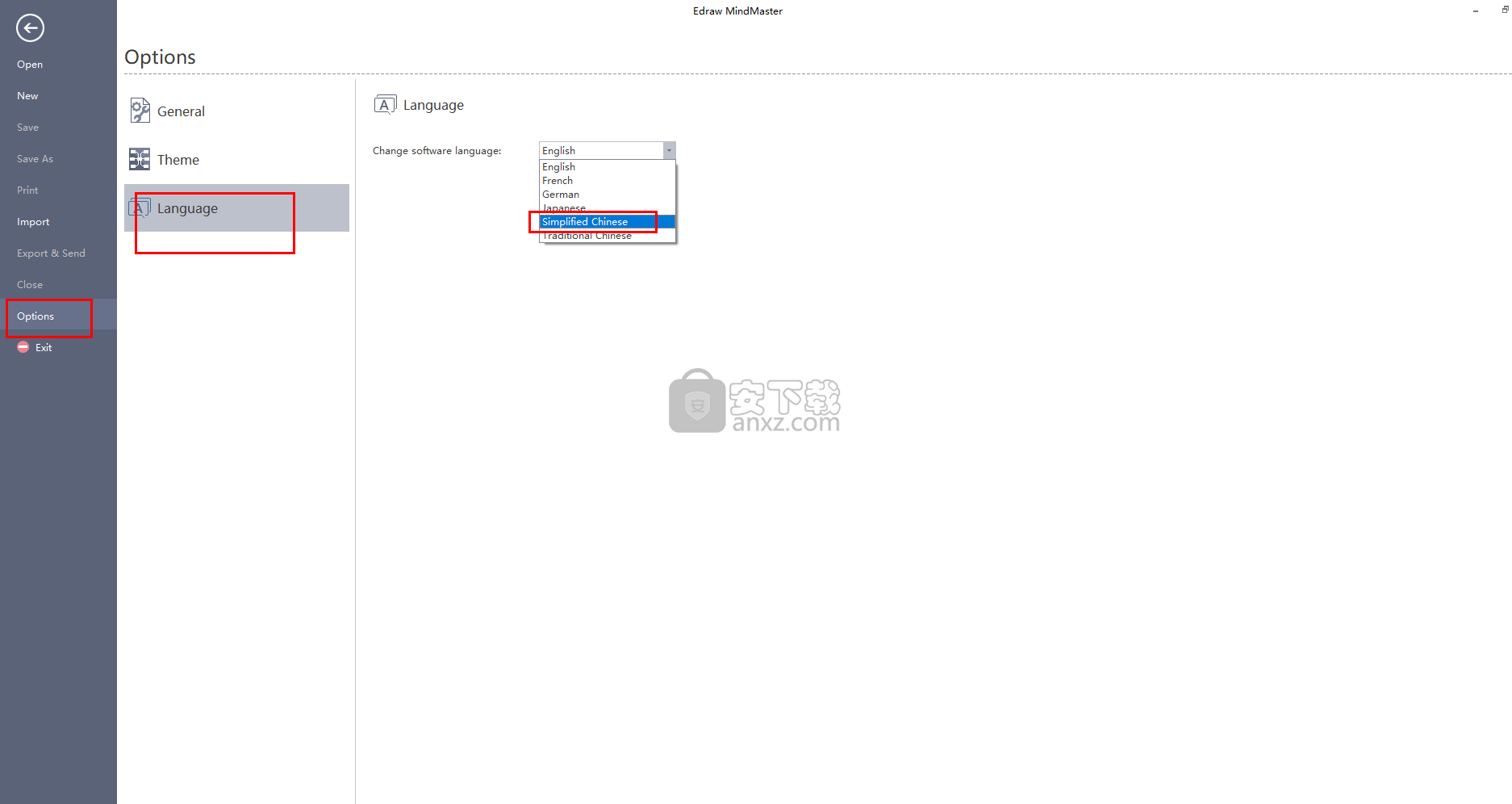Choose New in the file menu
Image resolution: width=1512 pixels, height=804 pixels.
(x=58, y=96)
